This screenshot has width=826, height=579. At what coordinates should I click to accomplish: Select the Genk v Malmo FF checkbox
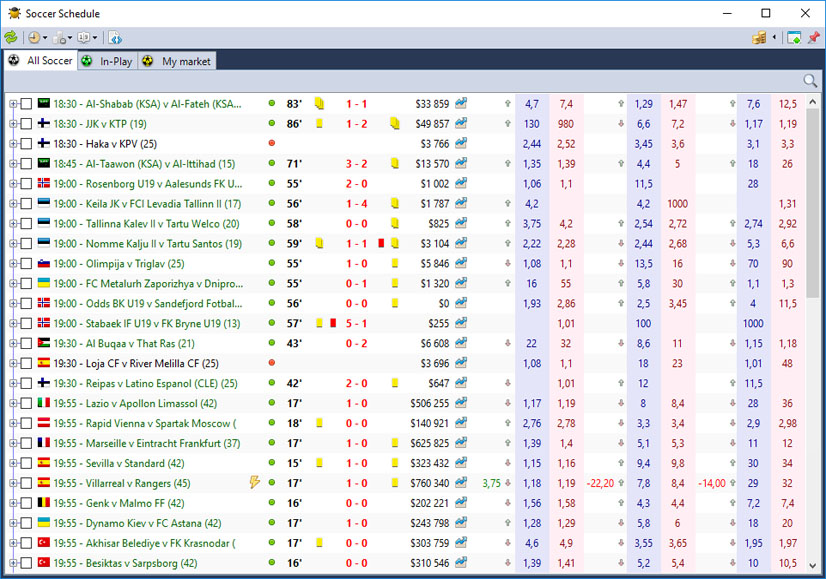26,504
